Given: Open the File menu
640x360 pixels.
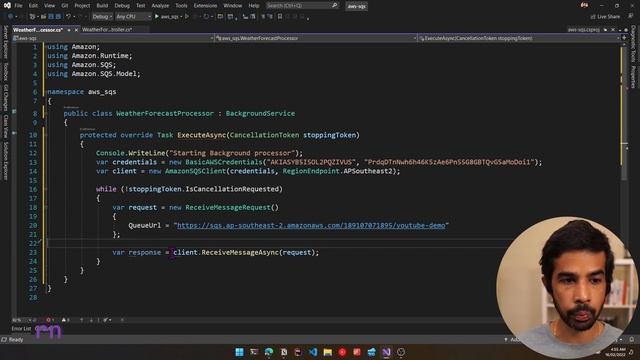Looking at the screenshot, I should 18,6.
